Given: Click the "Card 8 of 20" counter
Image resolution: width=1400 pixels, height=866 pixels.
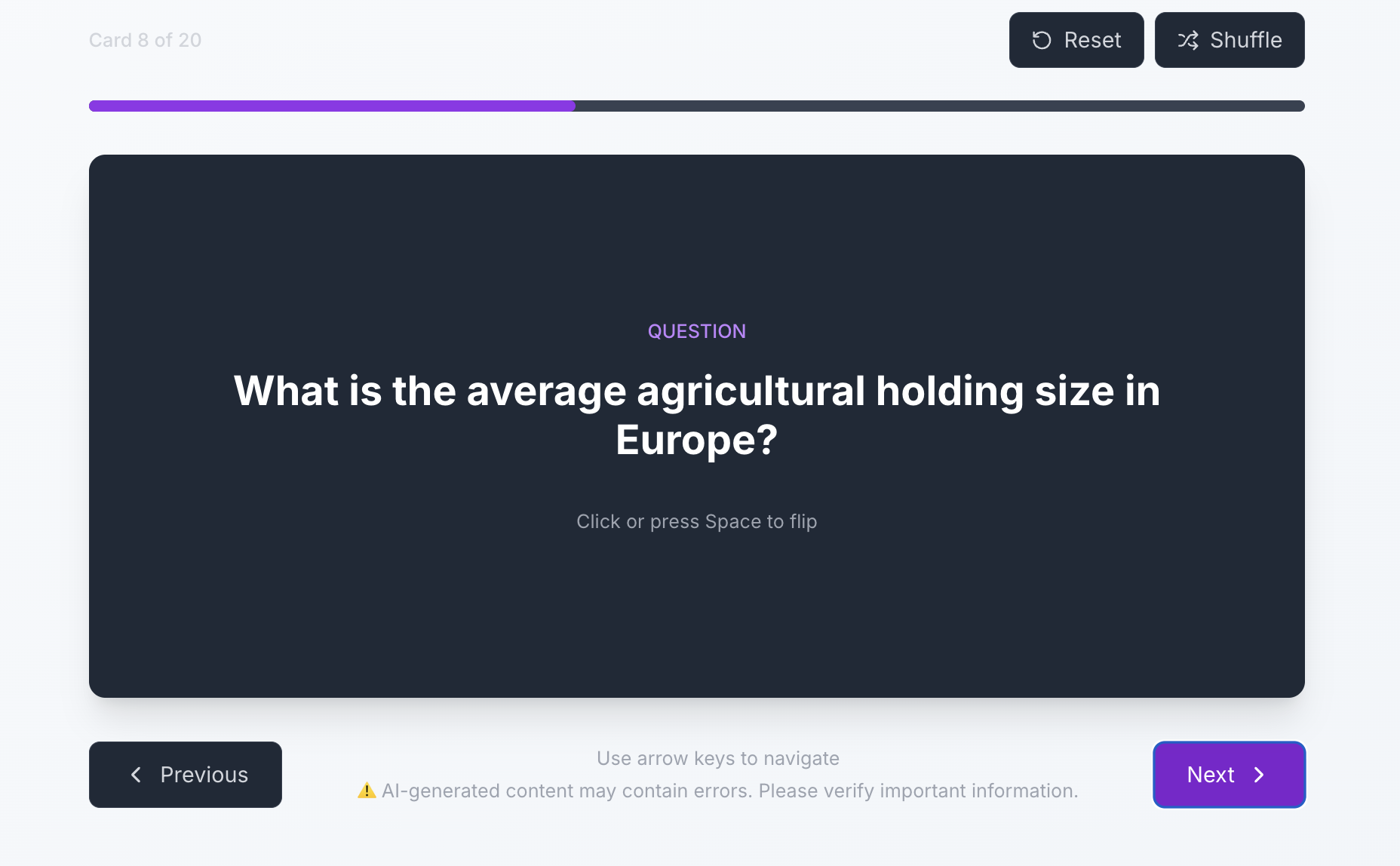Looking at the screenshot, I should pyautogui.click(x=145, y=40).
